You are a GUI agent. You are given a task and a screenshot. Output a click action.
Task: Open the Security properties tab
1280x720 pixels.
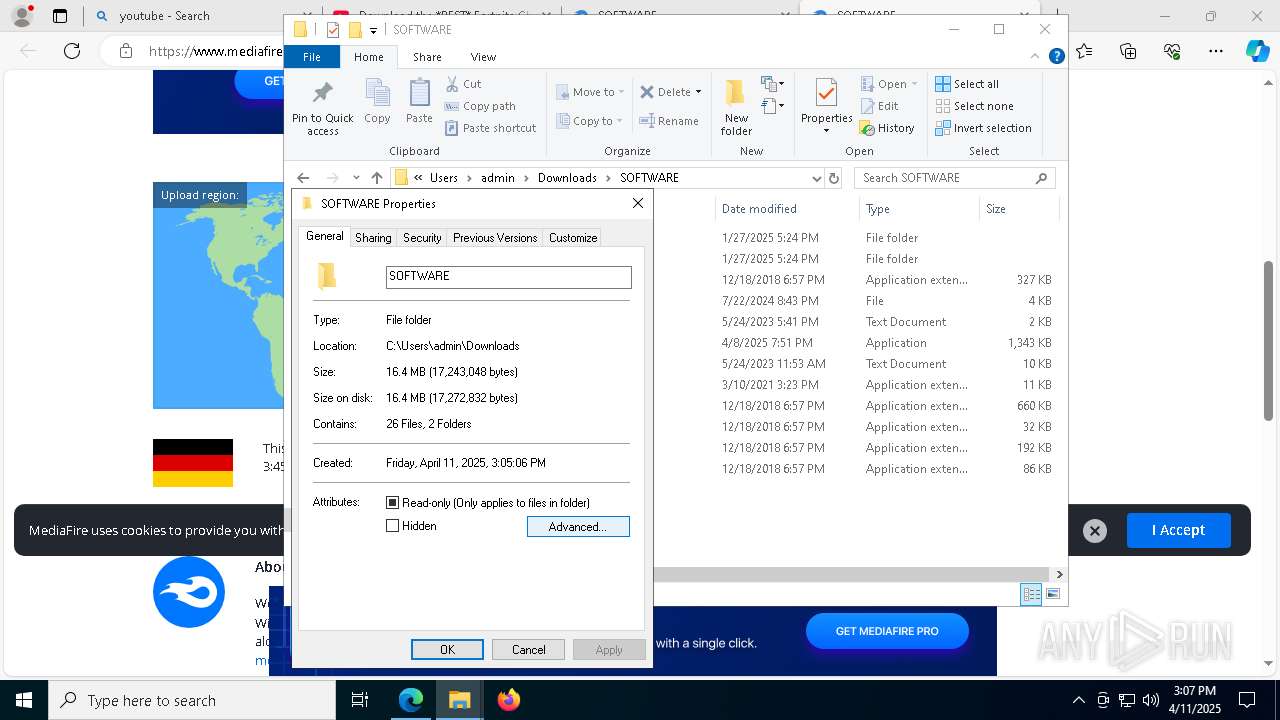(422, 238)
